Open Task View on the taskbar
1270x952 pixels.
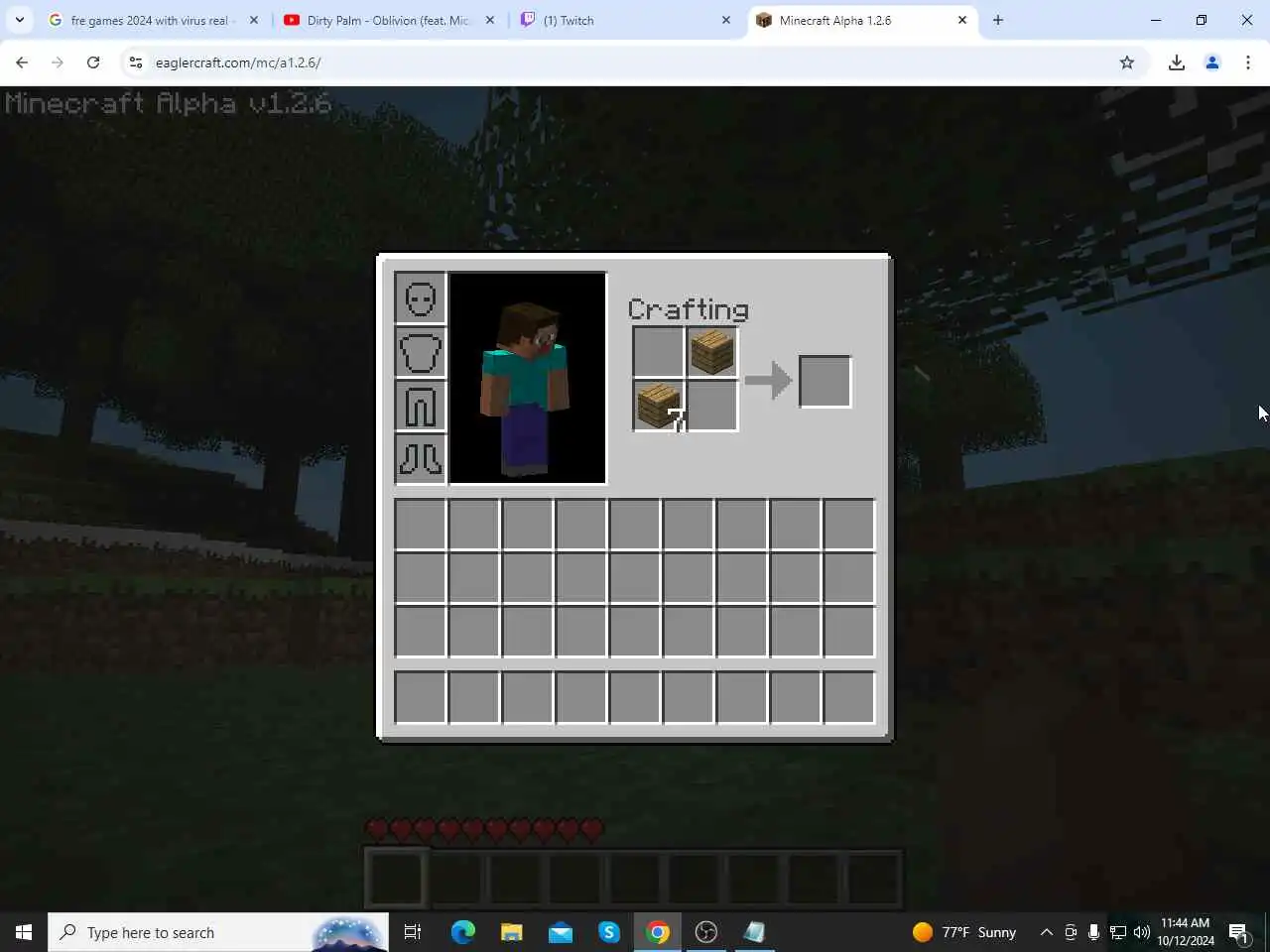[413, 932]
